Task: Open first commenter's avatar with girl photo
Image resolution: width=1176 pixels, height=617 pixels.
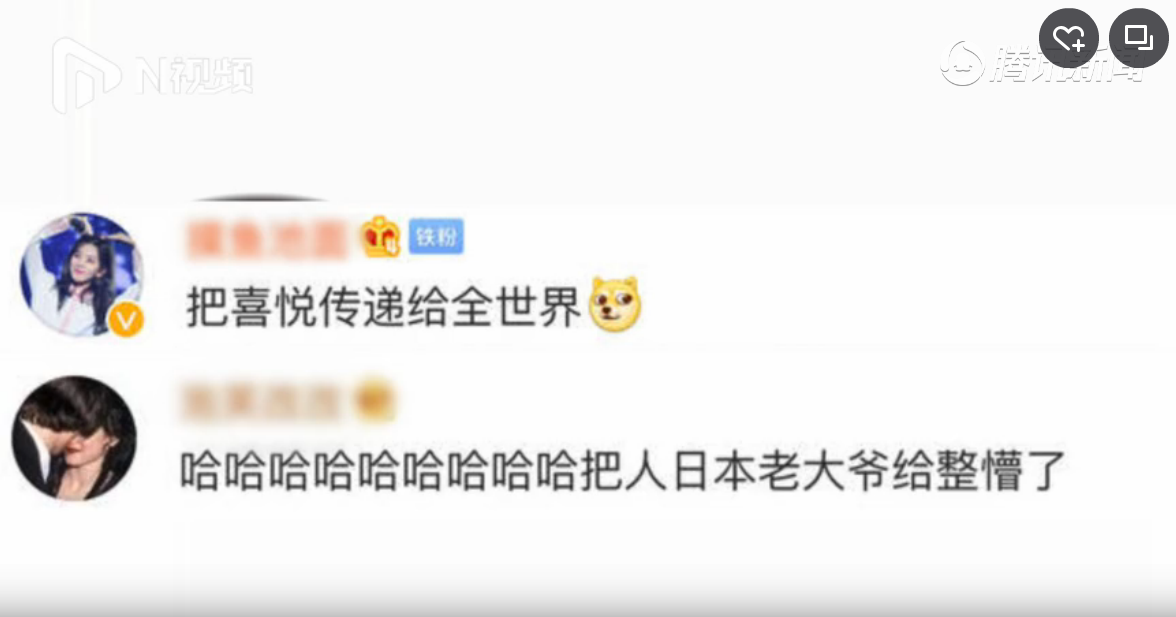Action: (81, 274)
